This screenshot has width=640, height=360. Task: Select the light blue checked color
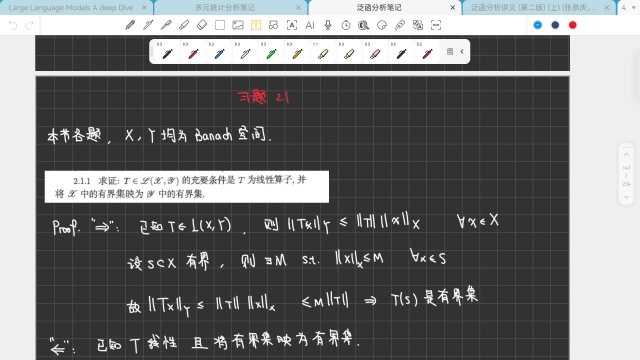click(538, 25)
